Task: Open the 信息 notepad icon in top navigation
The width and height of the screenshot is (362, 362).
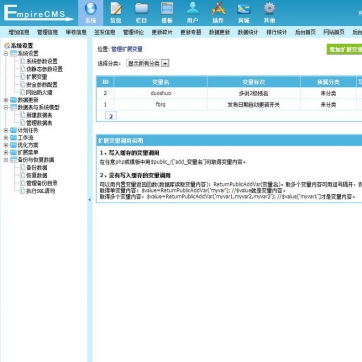Action: (116, 9)
